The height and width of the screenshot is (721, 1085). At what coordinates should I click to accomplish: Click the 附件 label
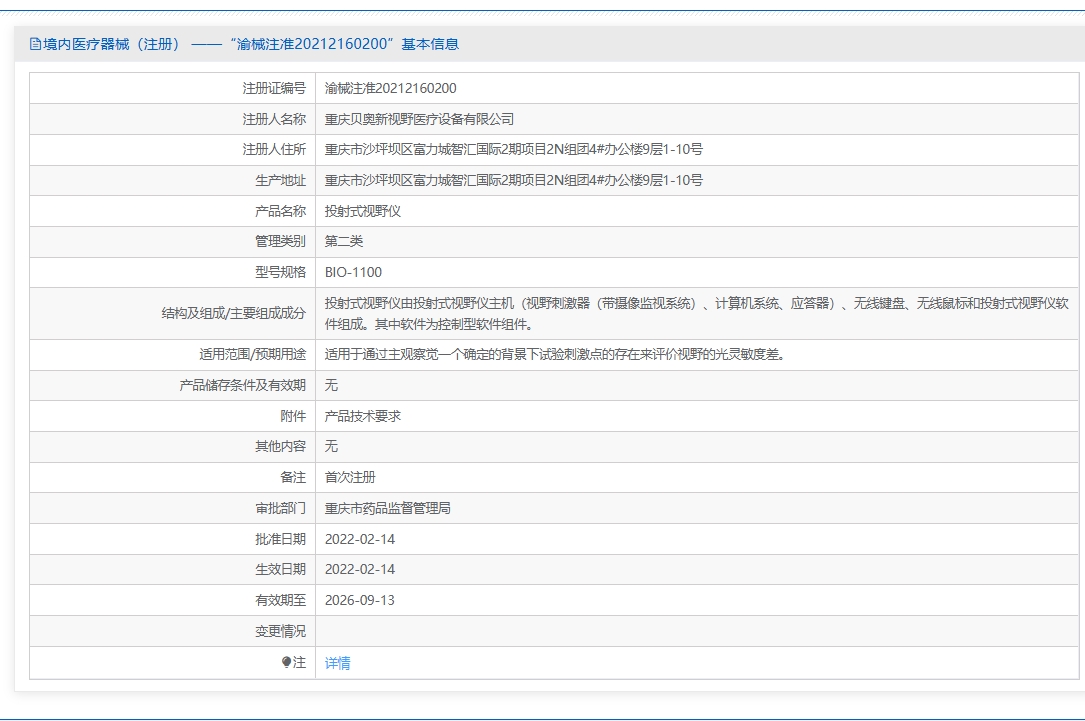(x=293, y=417)
